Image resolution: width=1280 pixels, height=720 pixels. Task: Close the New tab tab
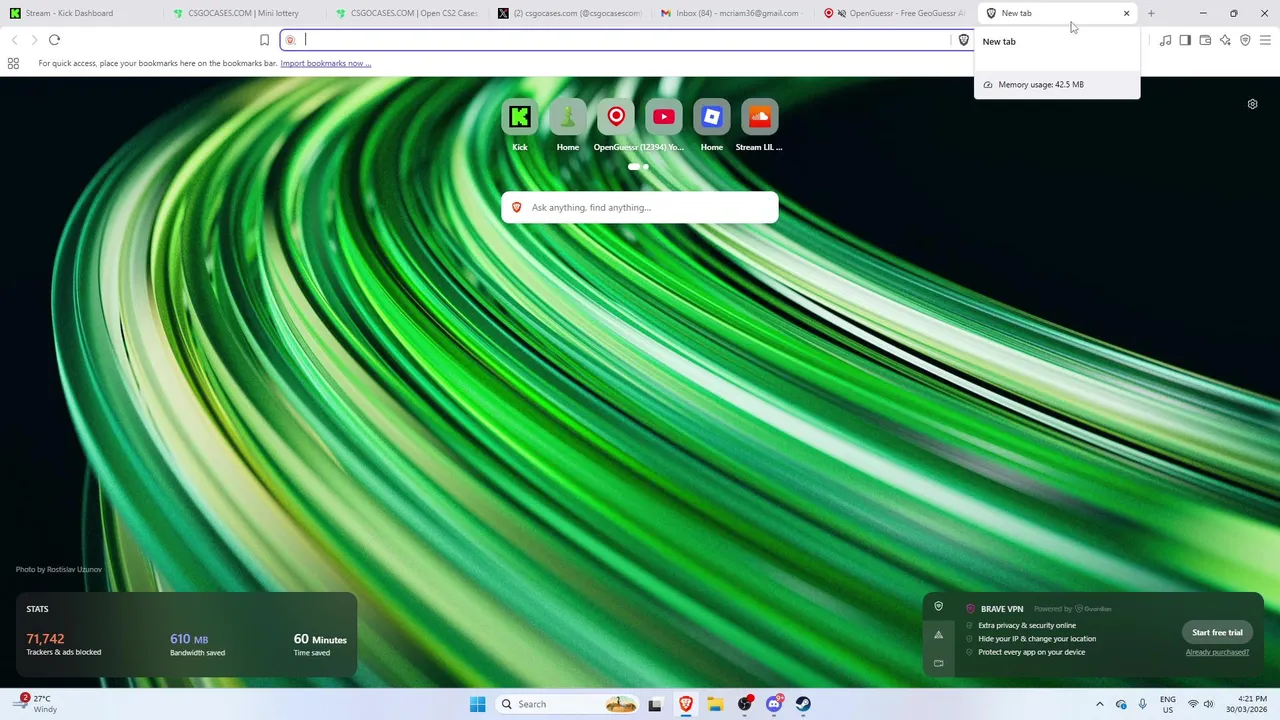(1126, 13)
